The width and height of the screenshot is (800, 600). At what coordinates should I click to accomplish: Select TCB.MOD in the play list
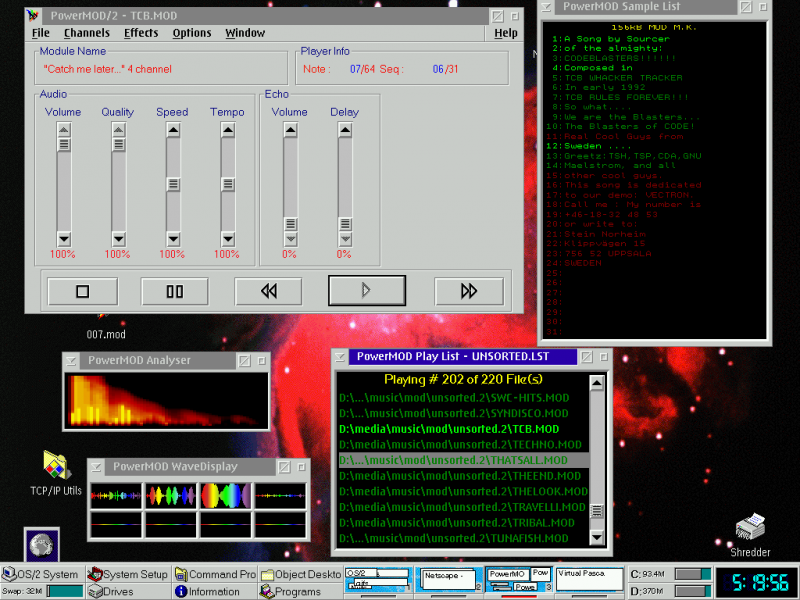coord(463,429)
